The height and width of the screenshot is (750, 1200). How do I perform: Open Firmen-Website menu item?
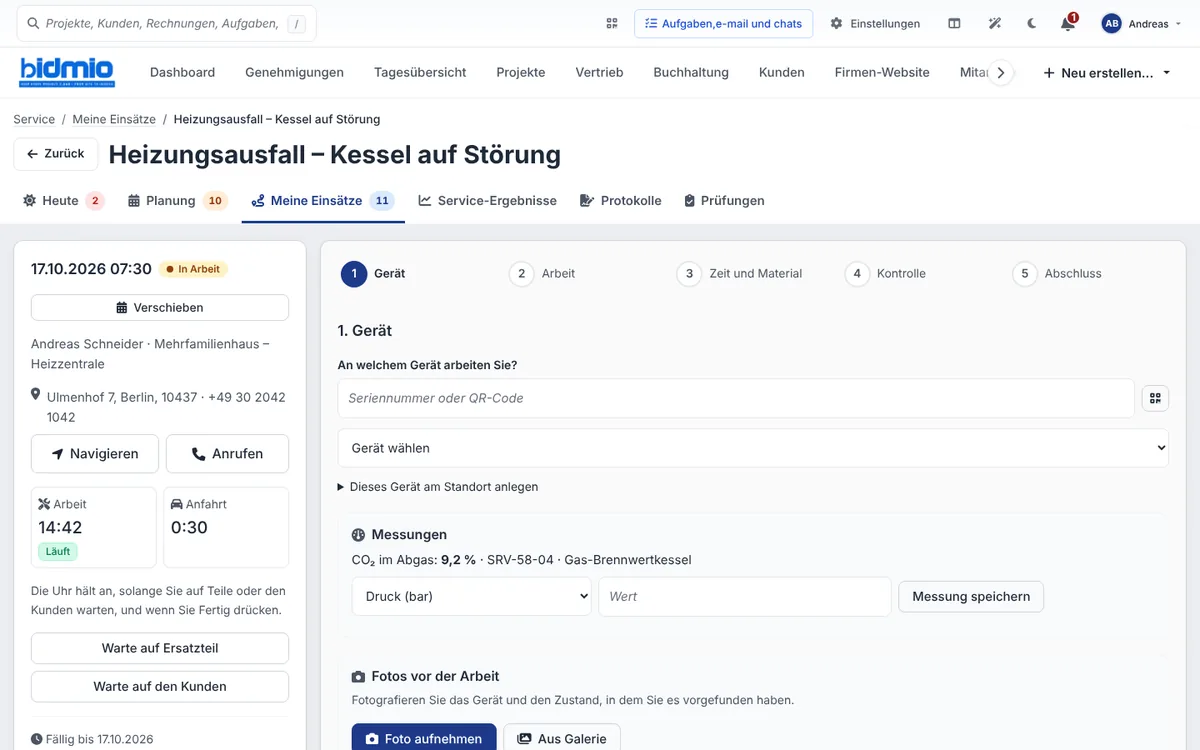(x=882, y=72)
